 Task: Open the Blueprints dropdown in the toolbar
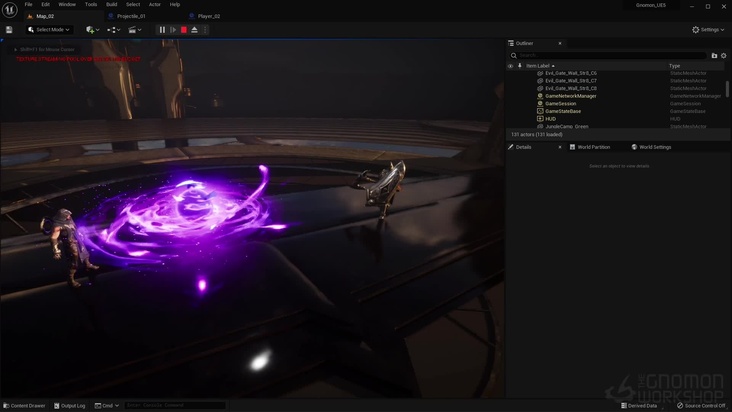click(113, 30)
